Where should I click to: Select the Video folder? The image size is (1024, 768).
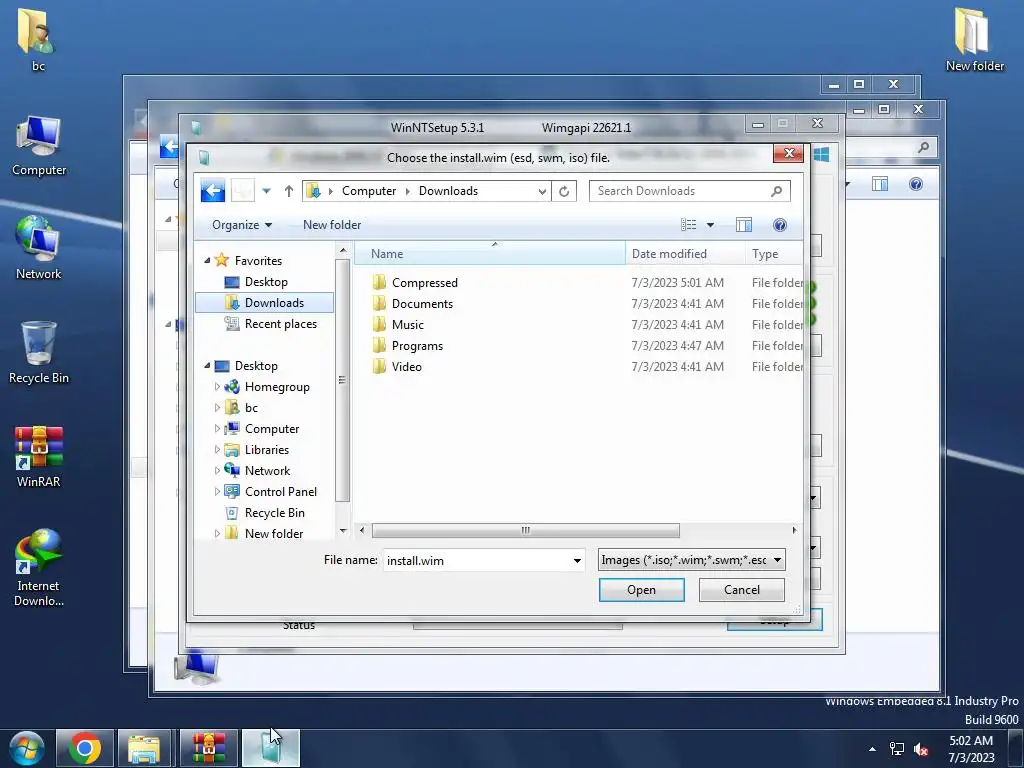point(406,366)
